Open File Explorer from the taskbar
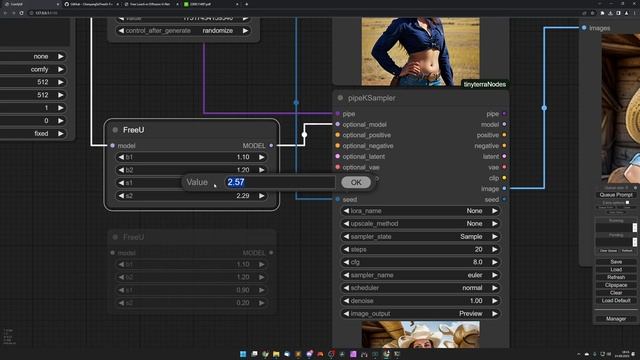Image resolution: width=640 pixels, height=360 pixels. [x=276, y=354]
